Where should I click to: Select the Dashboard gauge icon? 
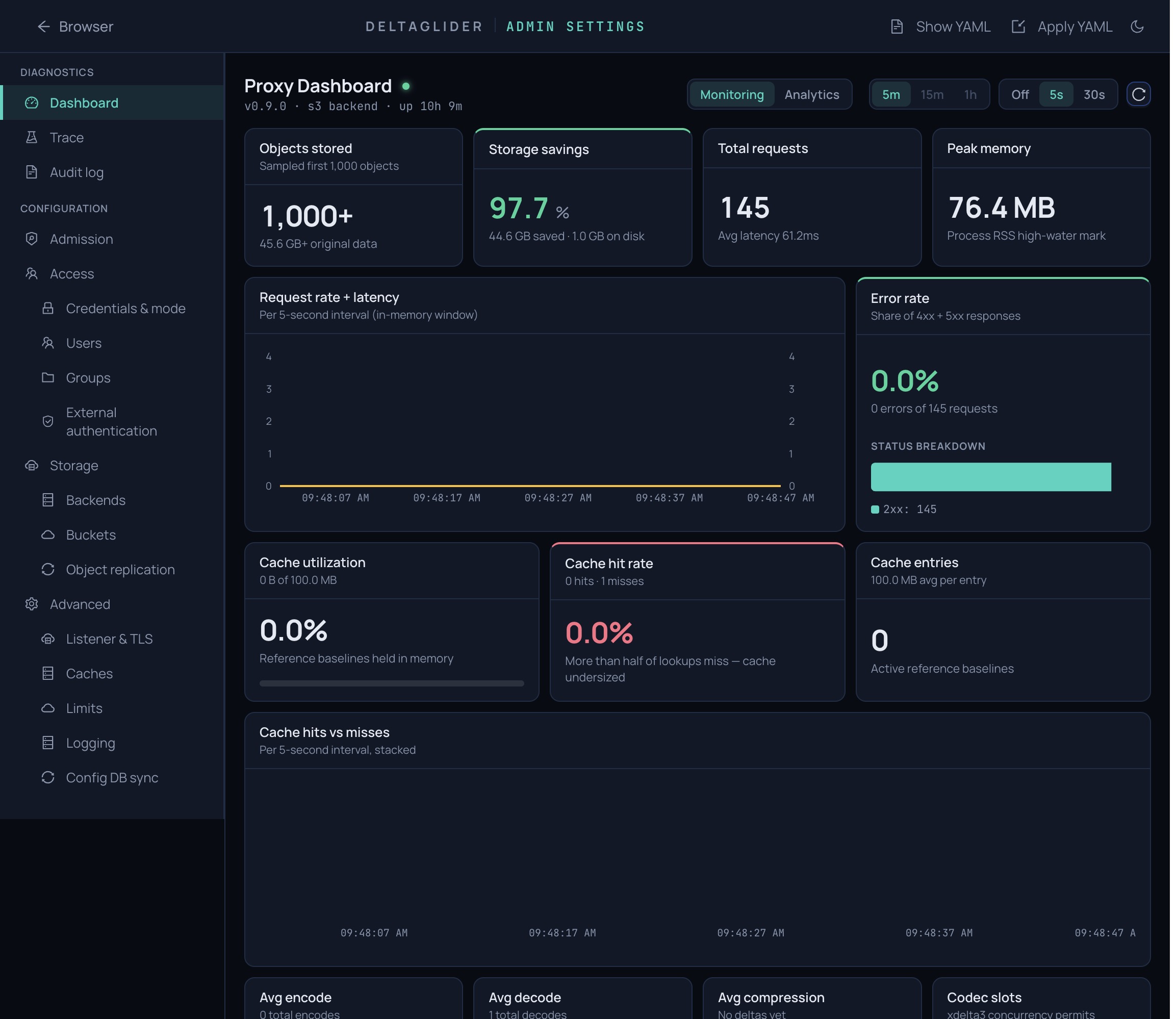coord(32,103)
